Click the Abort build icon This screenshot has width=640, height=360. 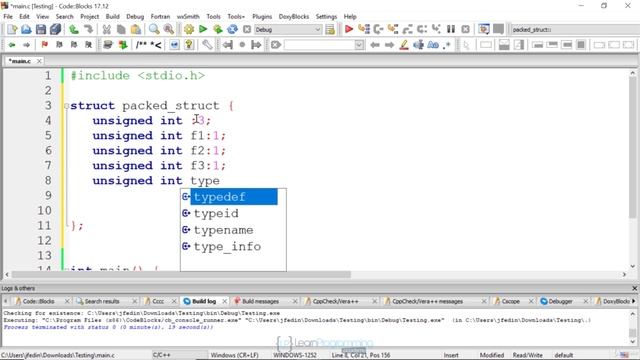coord(247,29)
